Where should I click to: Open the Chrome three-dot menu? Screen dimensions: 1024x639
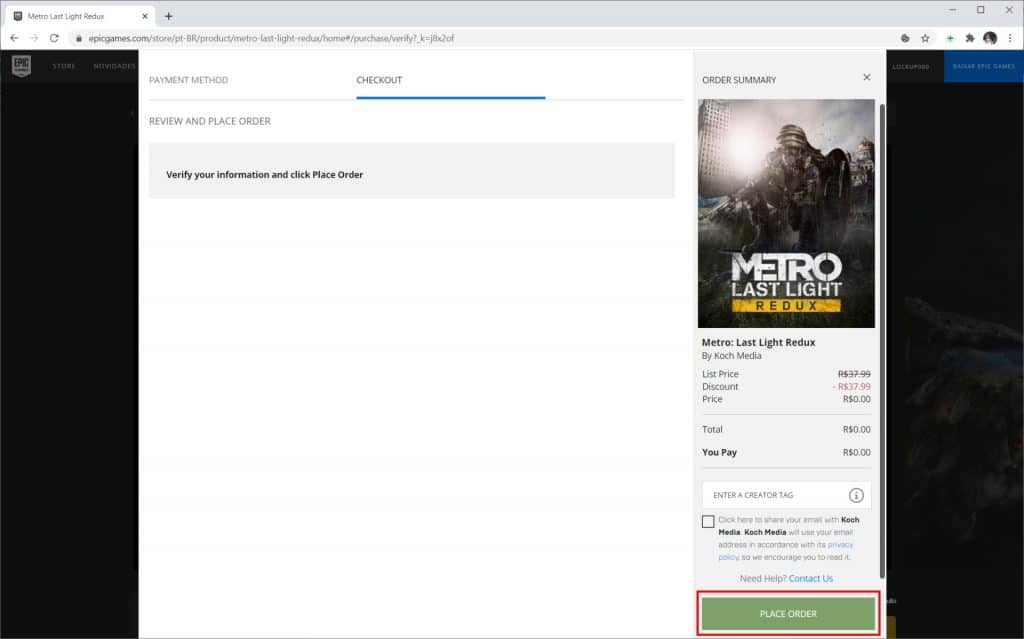click(1010, 39)
